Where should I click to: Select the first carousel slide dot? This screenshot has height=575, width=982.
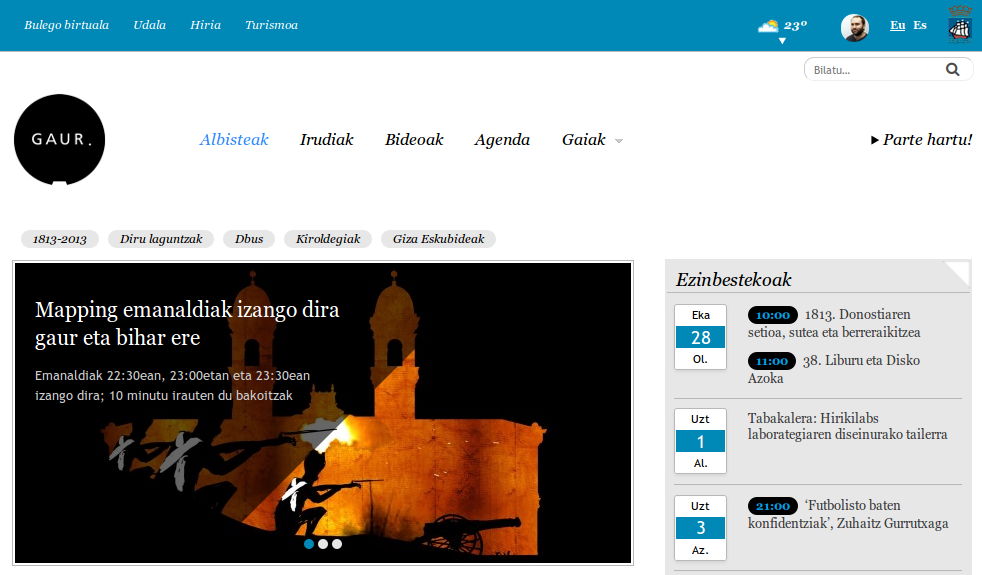309,544
